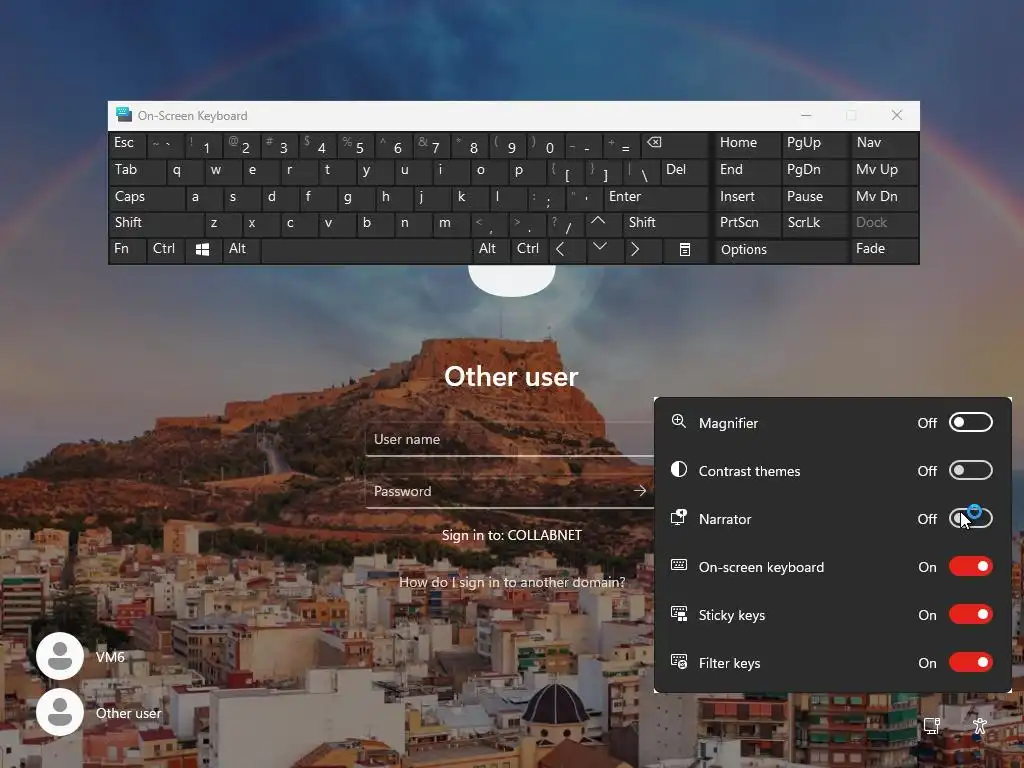Click the Filter keys icon
The height and width of the screenshot is (768, 1024).
click(x=679, y=662)
